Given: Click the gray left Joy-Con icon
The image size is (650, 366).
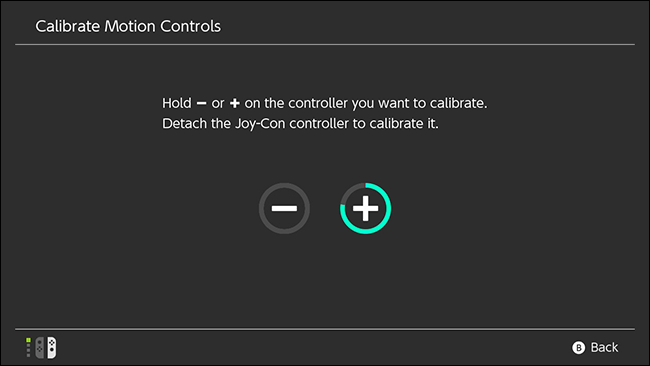Looking at the screenshot, I should tap(39, 347).
